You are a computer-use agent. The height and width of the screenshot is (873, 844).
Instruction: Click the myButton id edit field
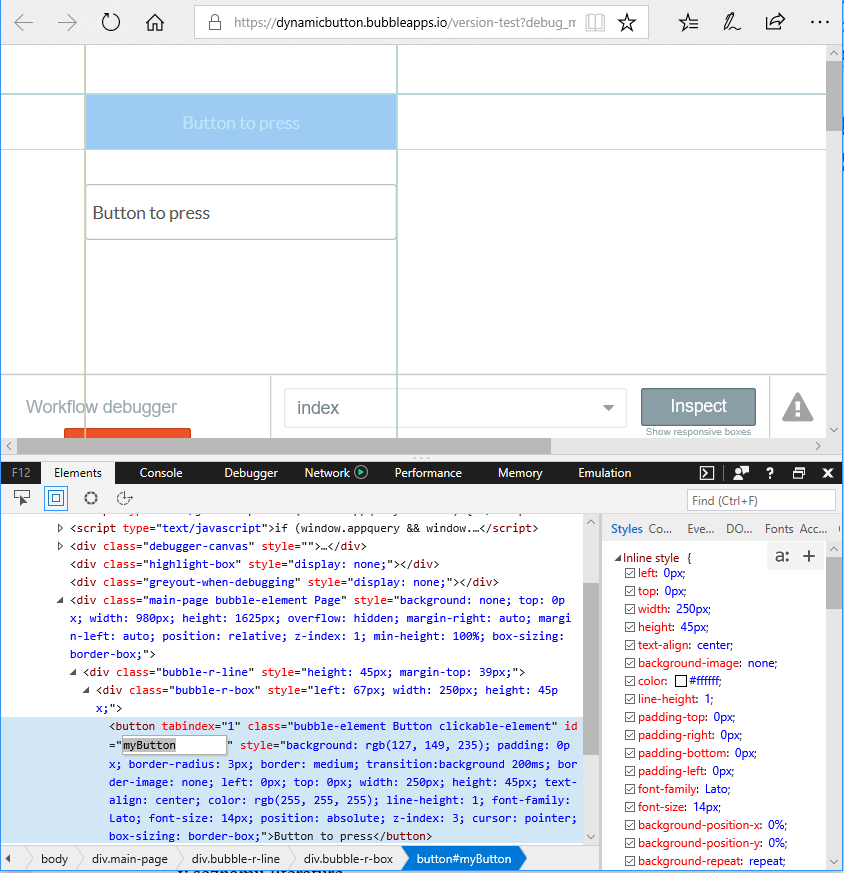click(x=174, y=745)
